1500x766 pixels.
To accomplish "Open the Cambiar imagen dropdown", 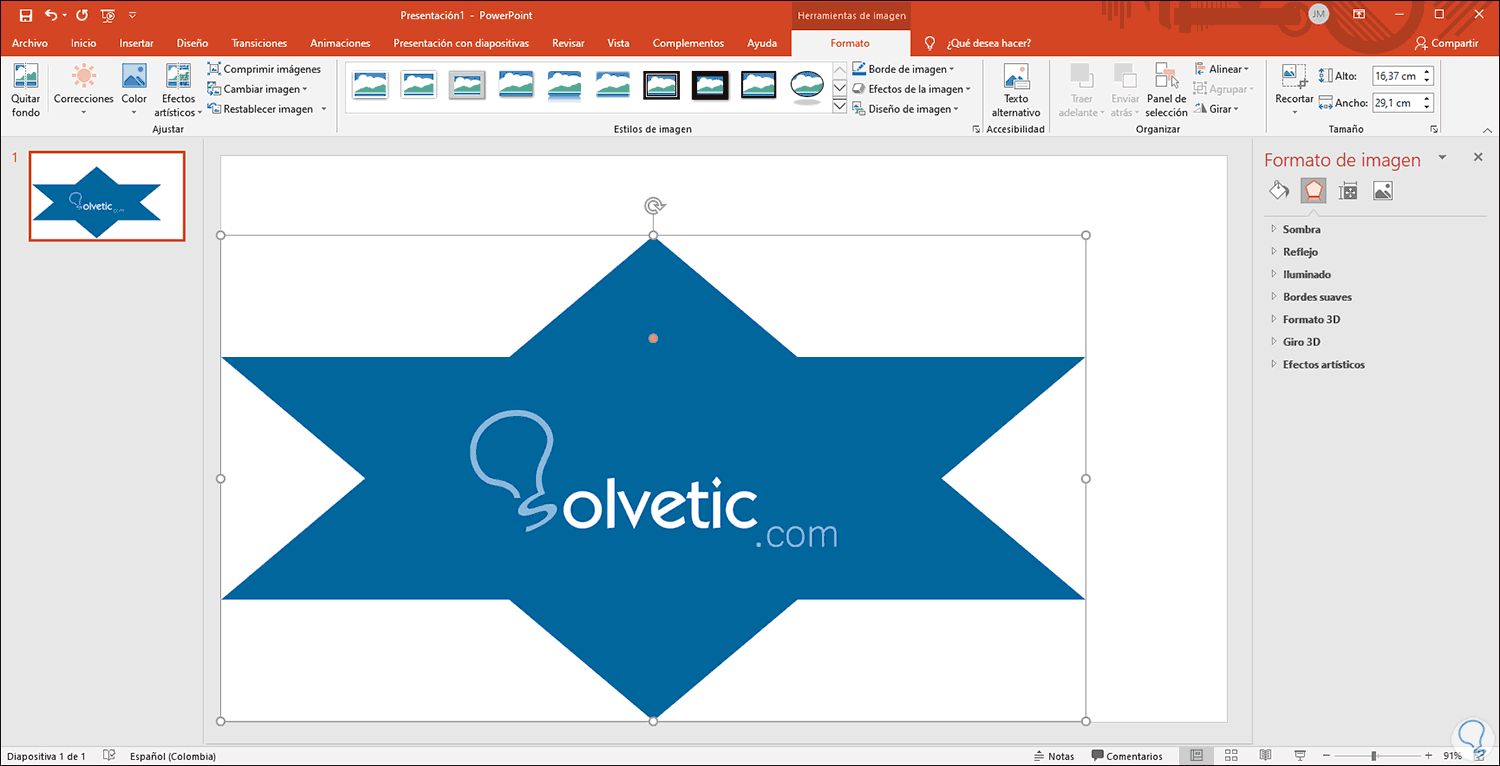I will coord(258,89).
